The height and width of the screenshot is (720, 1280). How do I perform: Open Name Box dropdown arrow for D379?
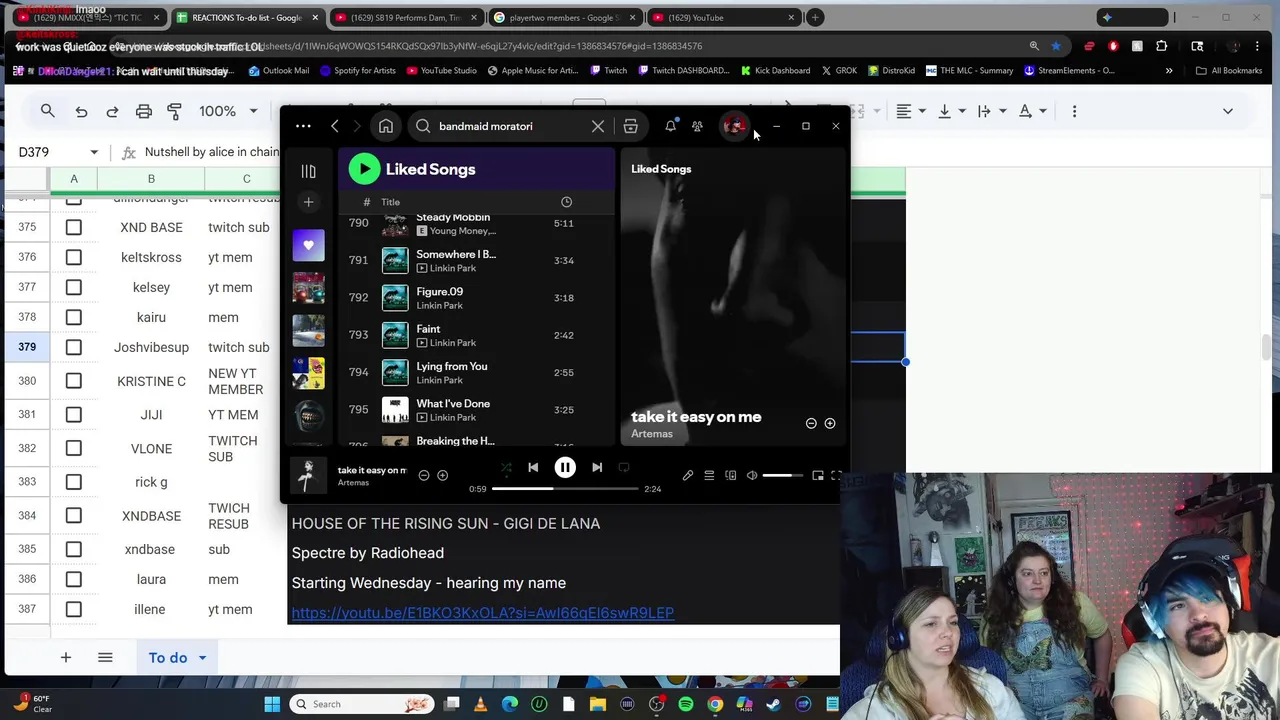pos(94,152)
